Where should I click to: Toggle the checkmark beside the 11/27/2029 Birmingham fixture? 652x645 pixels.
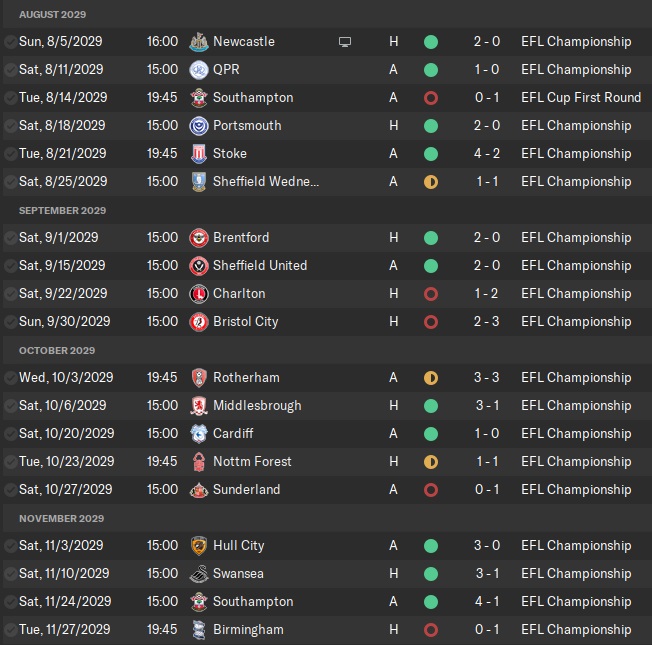point(10,630)
